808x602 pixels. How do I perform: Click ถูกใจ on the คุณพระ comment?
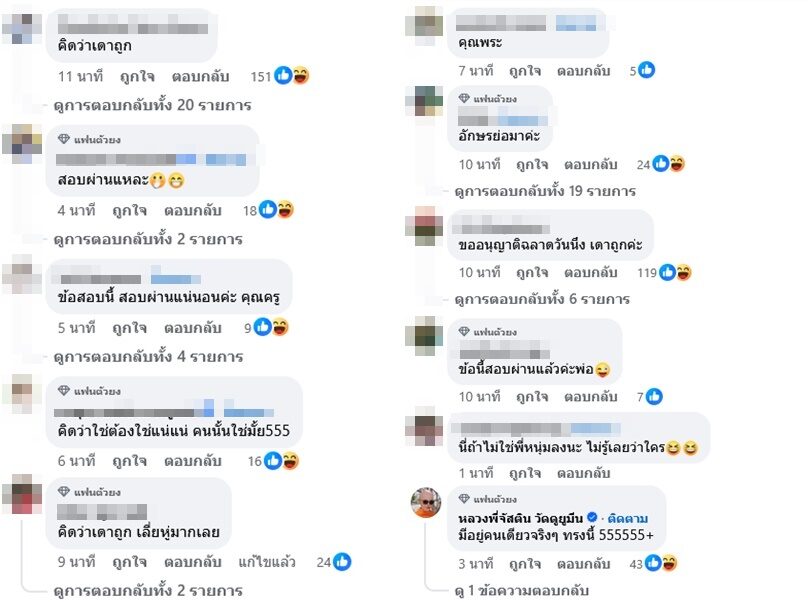tap(525, 71)
